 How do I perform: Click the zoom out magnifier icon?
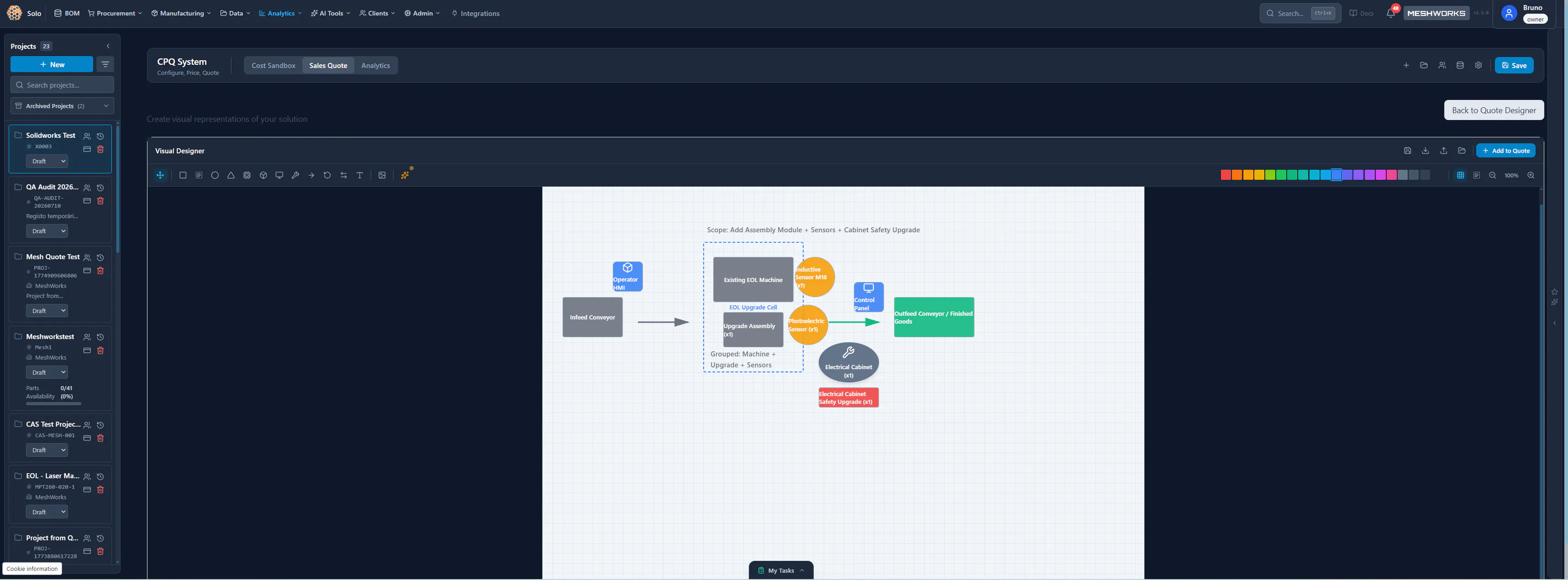coord(1493,175)
